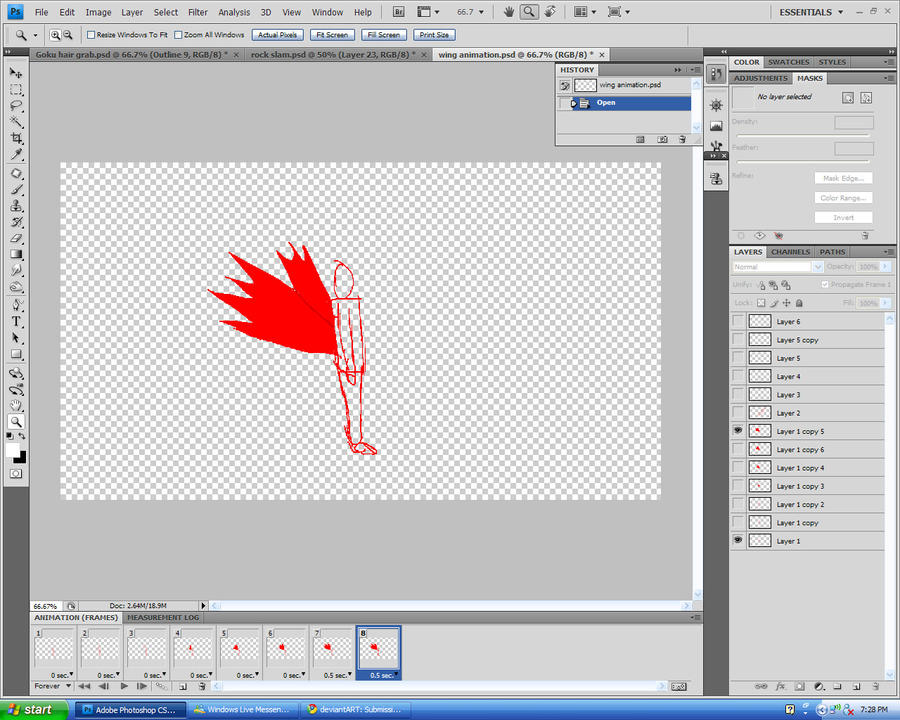The image size is (900, 720).
Task: Enable the Resize Windows To Fit checkbox
Action: [88, 34]
